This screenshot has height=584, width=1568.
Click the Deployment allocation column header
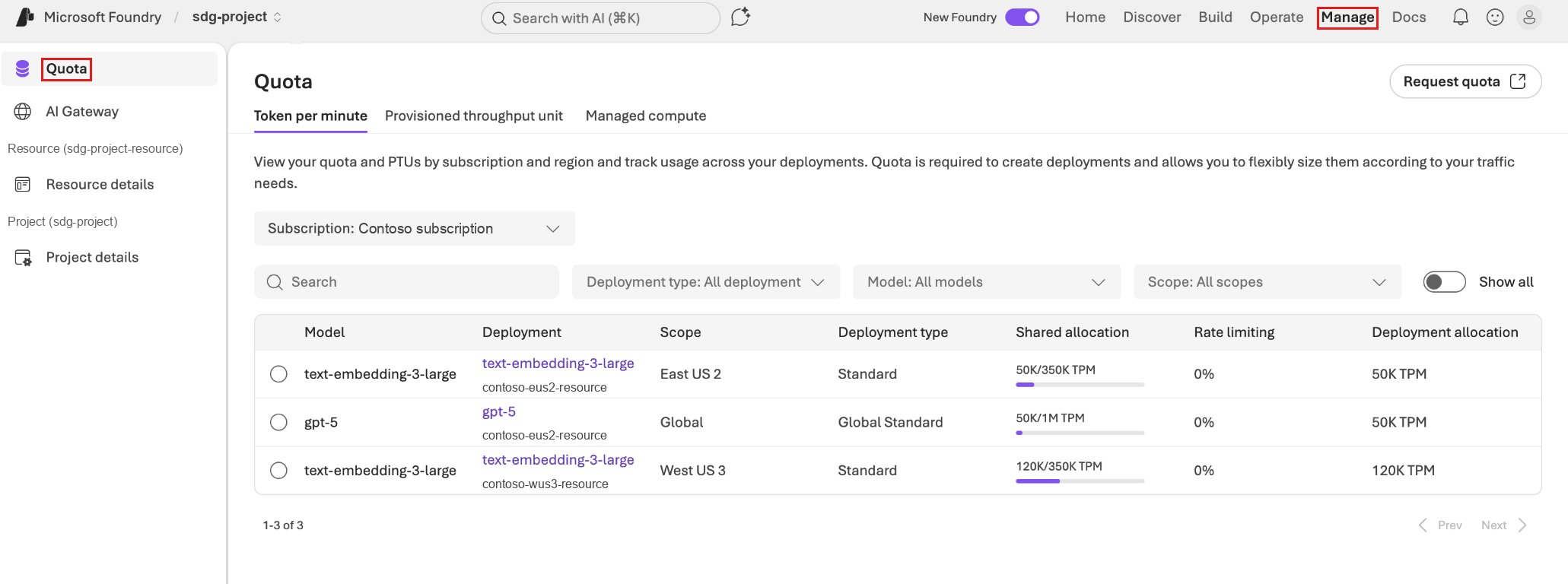(x=1445, y=332)
